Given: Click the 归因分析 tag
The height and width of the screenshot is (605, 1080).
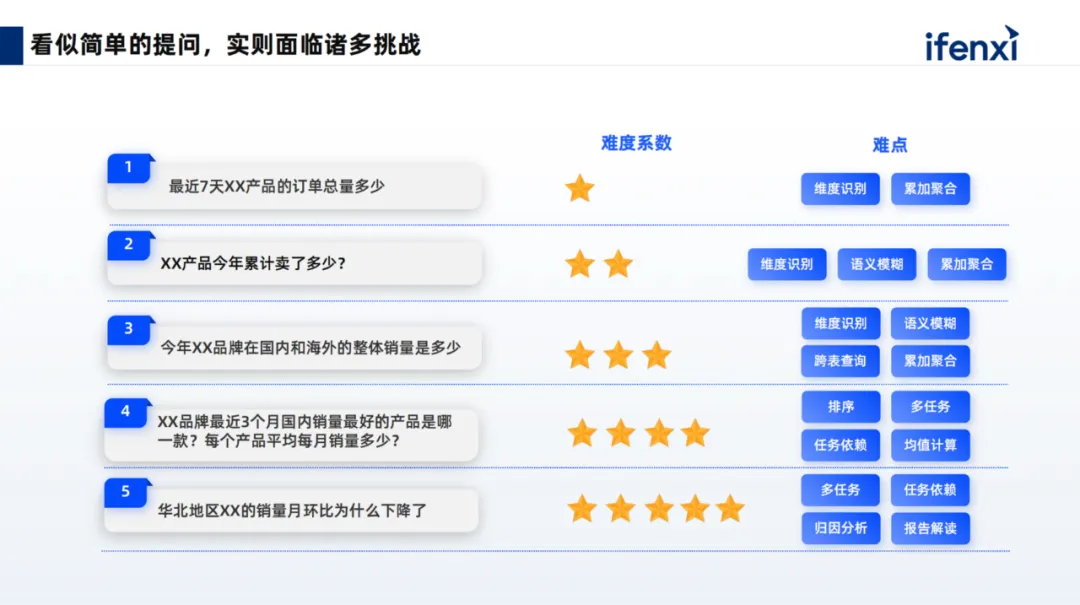Looking at the screenshot, I should point(840,529).
